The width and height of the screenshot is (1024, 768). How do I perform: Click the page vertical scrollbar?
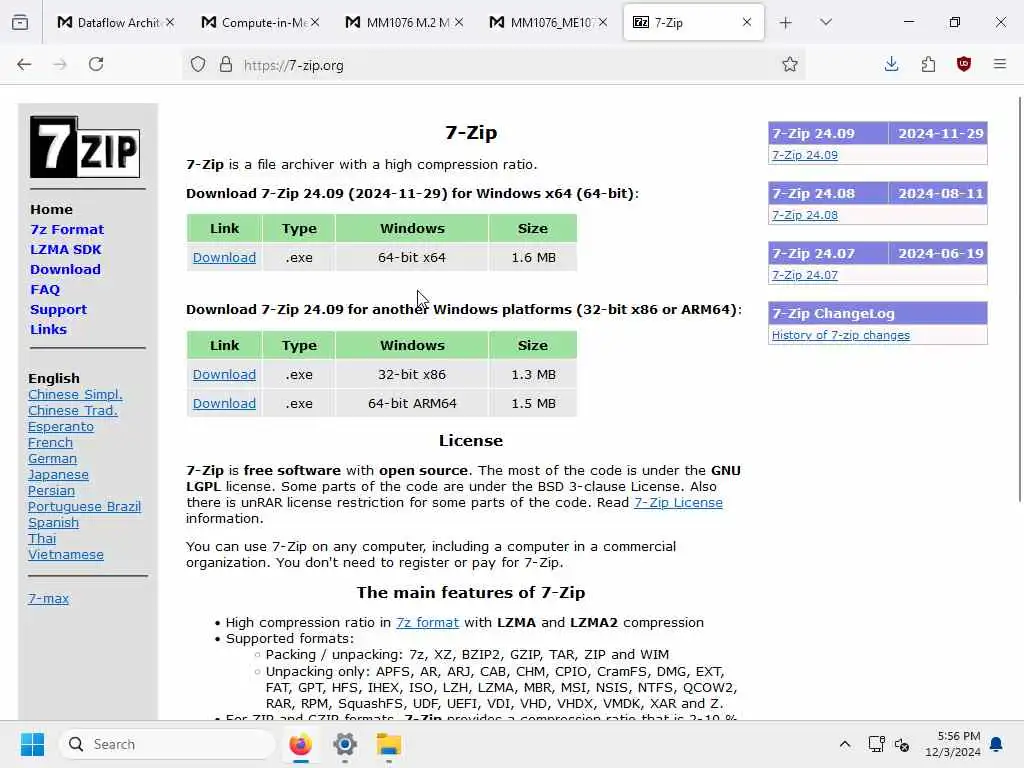coord(1020,299)
